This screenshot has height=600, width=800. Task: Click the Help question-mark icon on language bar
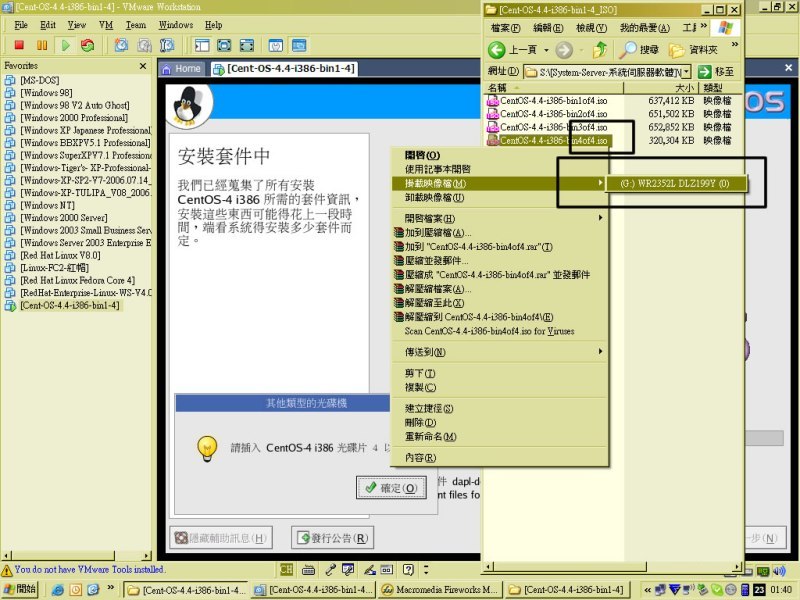point(408,569)
